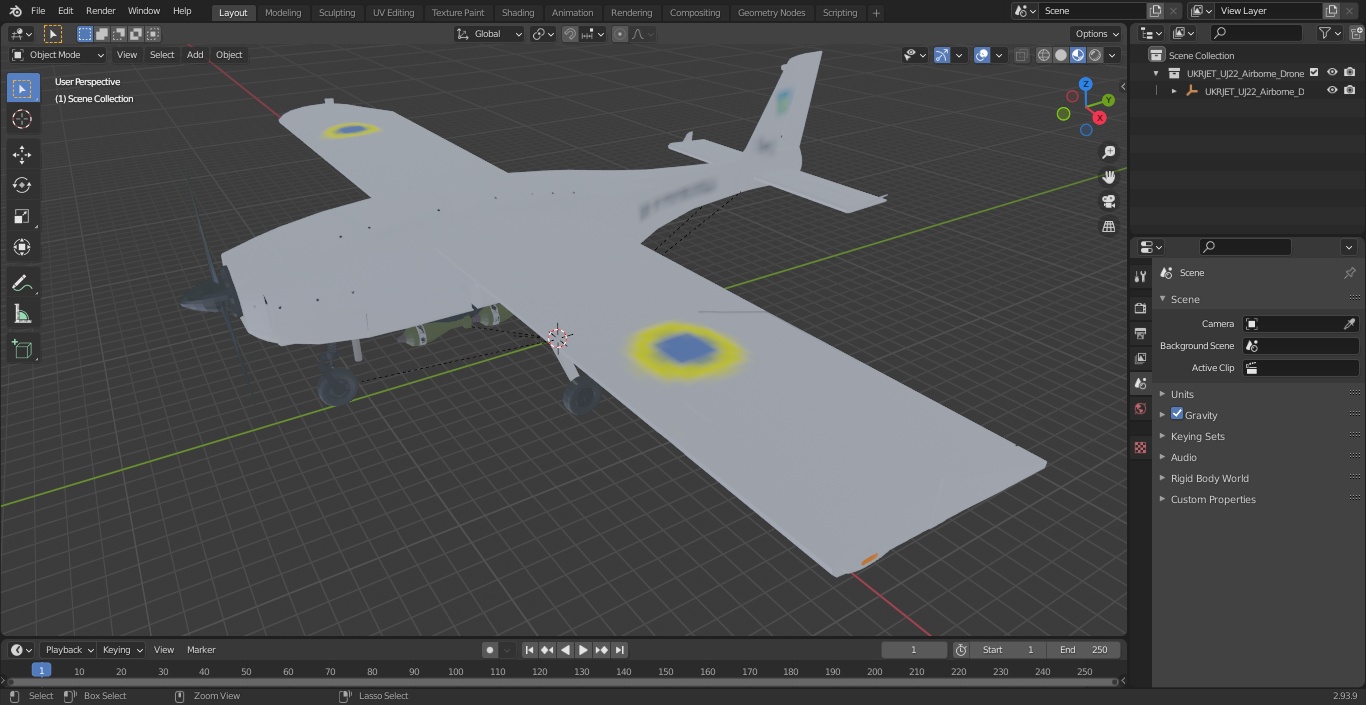
Task: Open the Options dropdown
Action: click(1096, 34)
